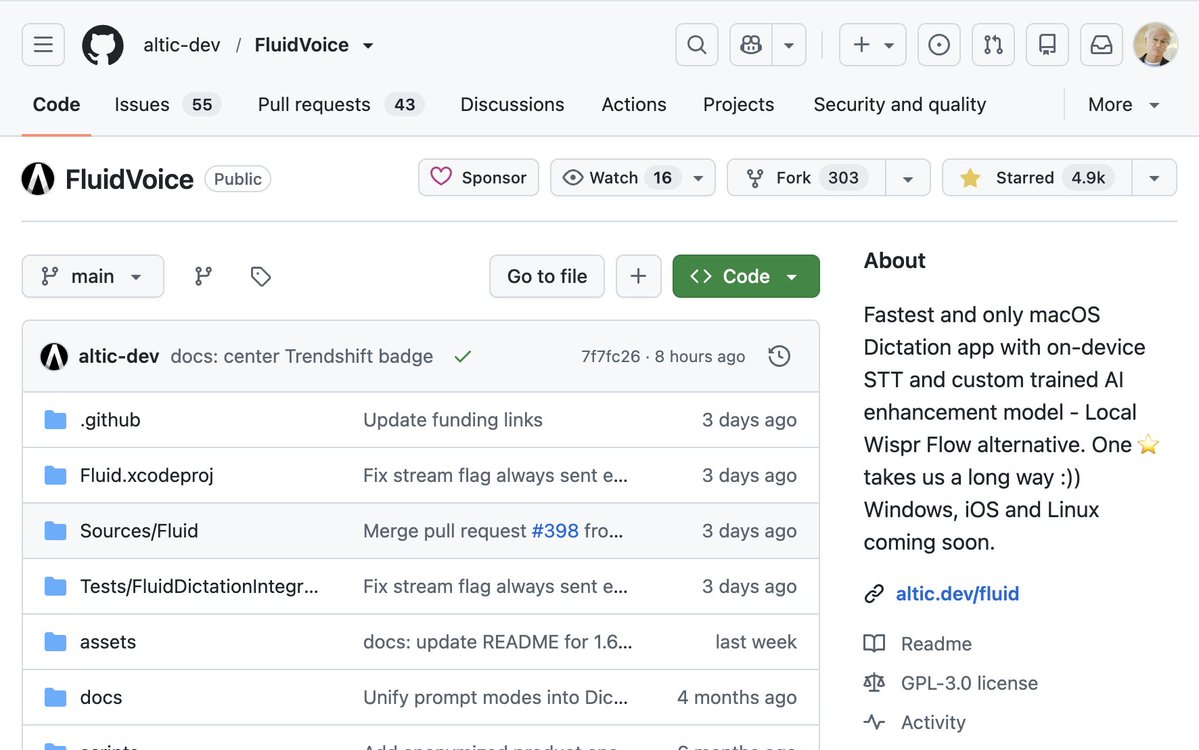This screenshot has width=1199, height=750.
Task: Open the Projects tab
Action: (x=739, y=104)
